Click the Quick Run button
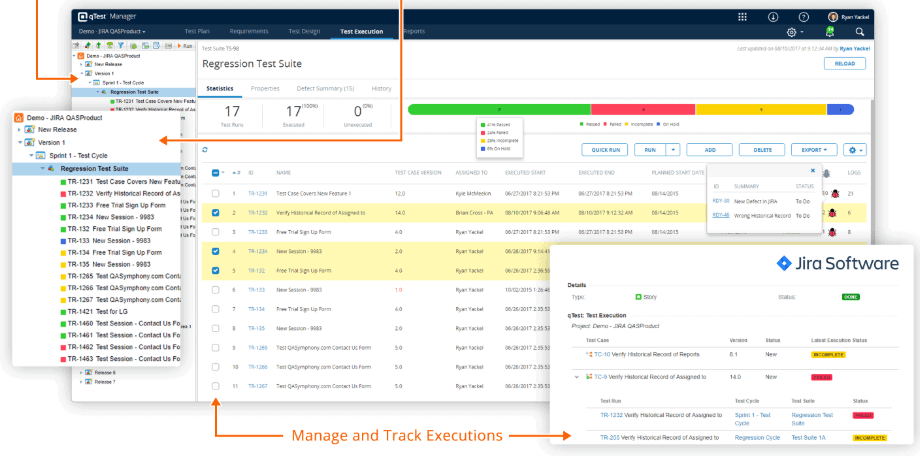Image resolution: width=920 pixels, height=456 pixels. click(605, 150)
